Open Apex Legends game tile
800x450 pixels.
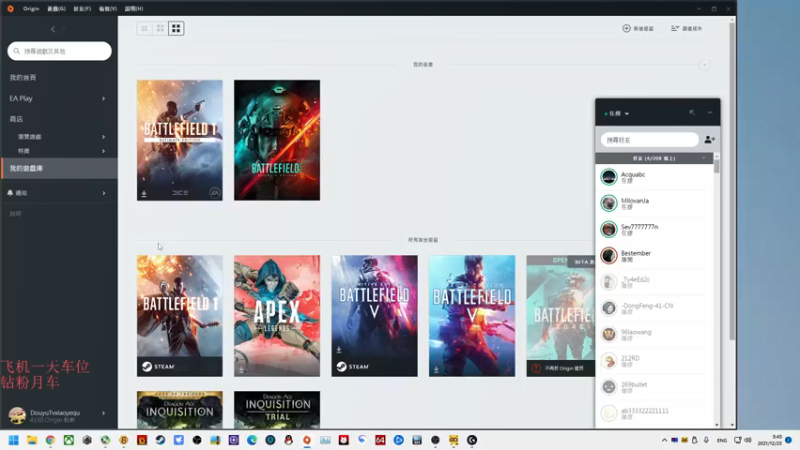pos(277,316)
